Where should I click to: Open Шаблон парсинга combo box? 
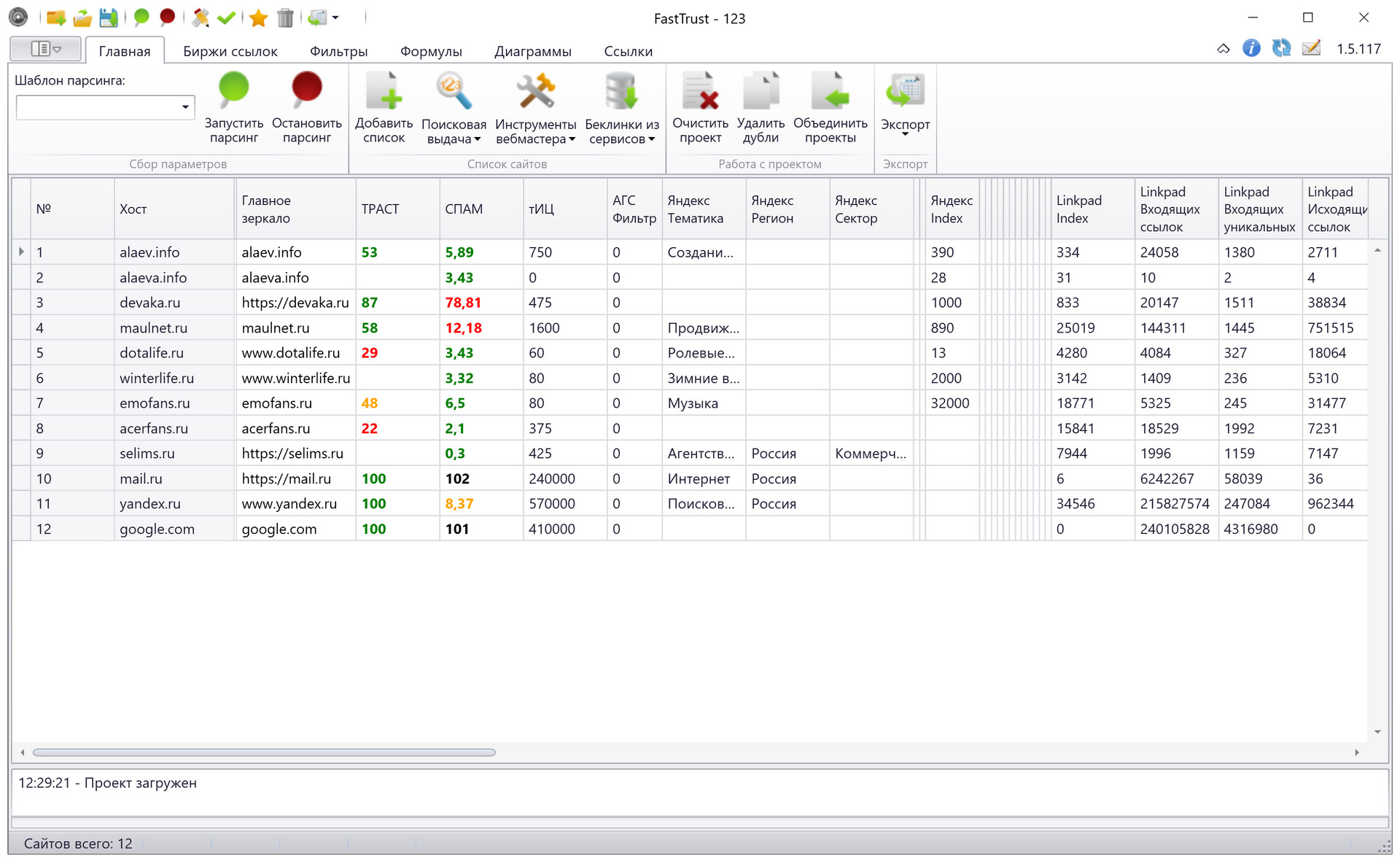click(105, 107)
